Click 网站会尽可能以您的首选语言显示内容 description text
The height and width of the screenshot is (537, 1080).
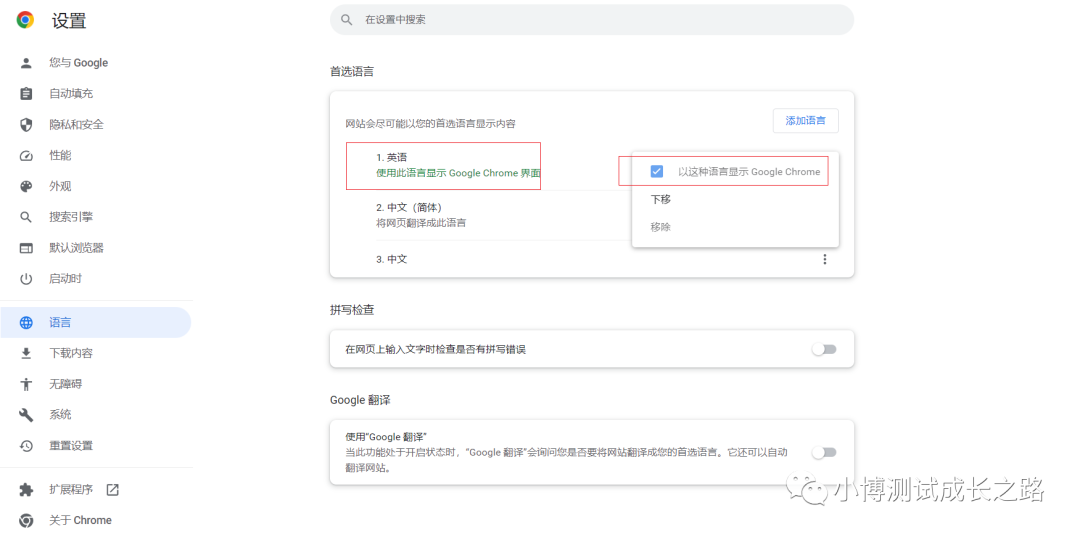[x=430, y=124]
